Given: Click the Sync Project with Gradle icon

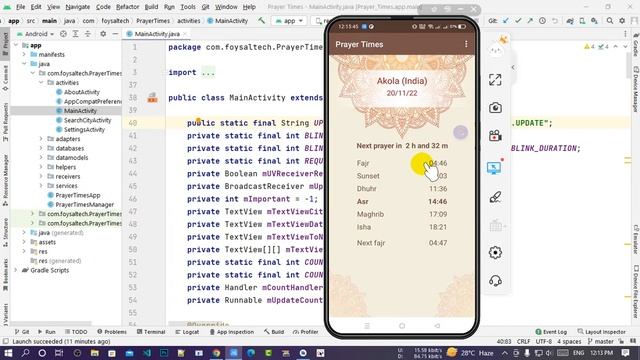Looking at the screenshot, I should tap(570, 21).
